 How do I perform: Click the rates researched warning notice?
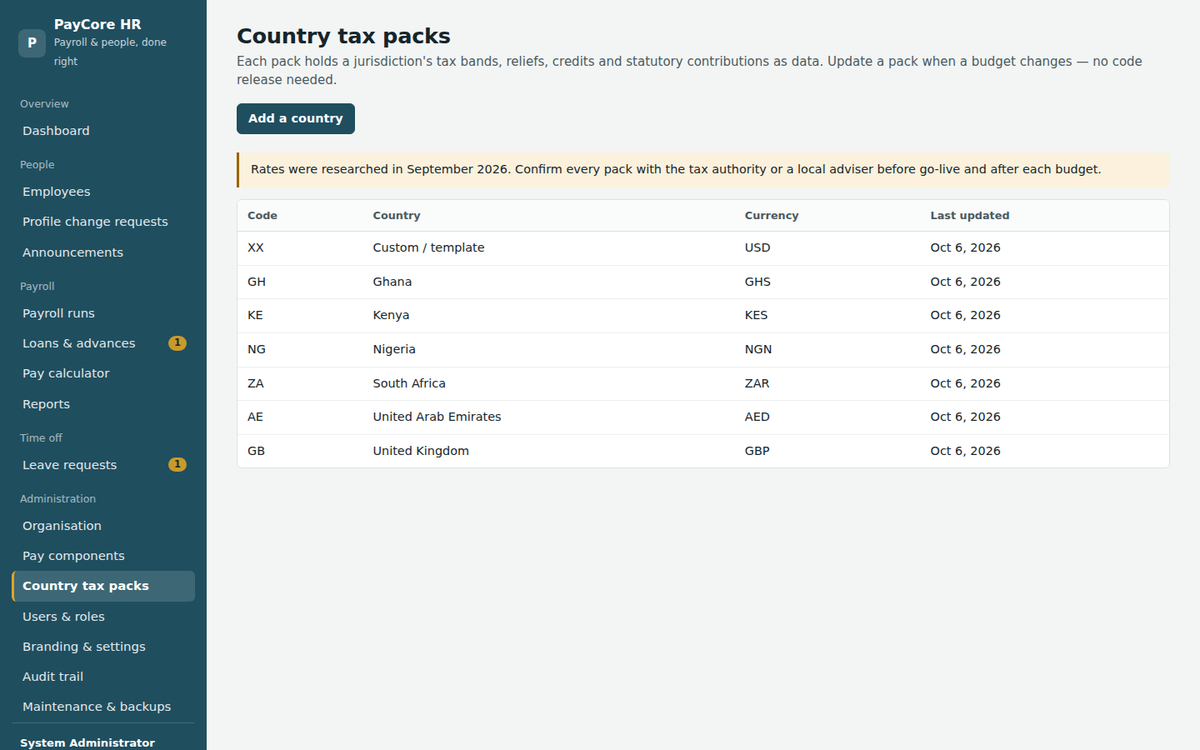[703, 170]
